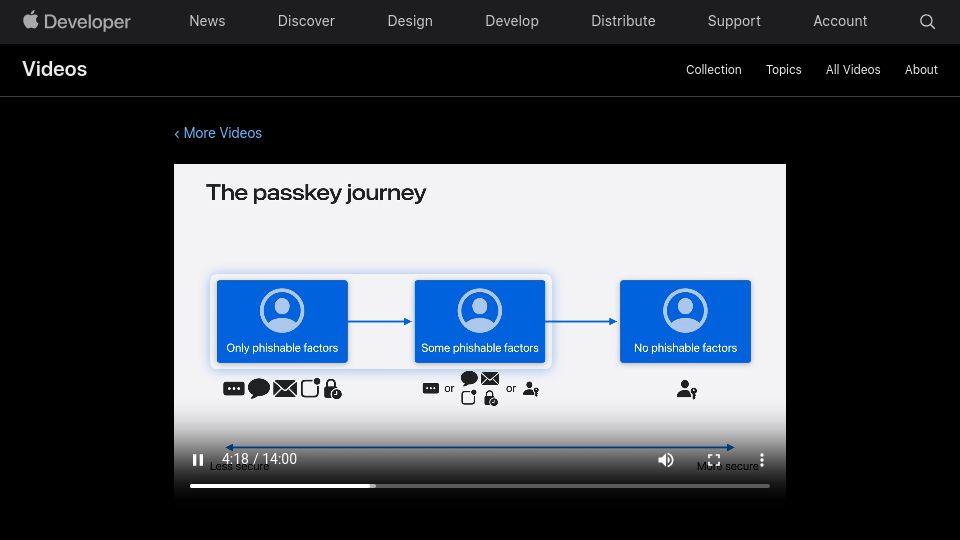Pause the video playback

click(197, 460)
